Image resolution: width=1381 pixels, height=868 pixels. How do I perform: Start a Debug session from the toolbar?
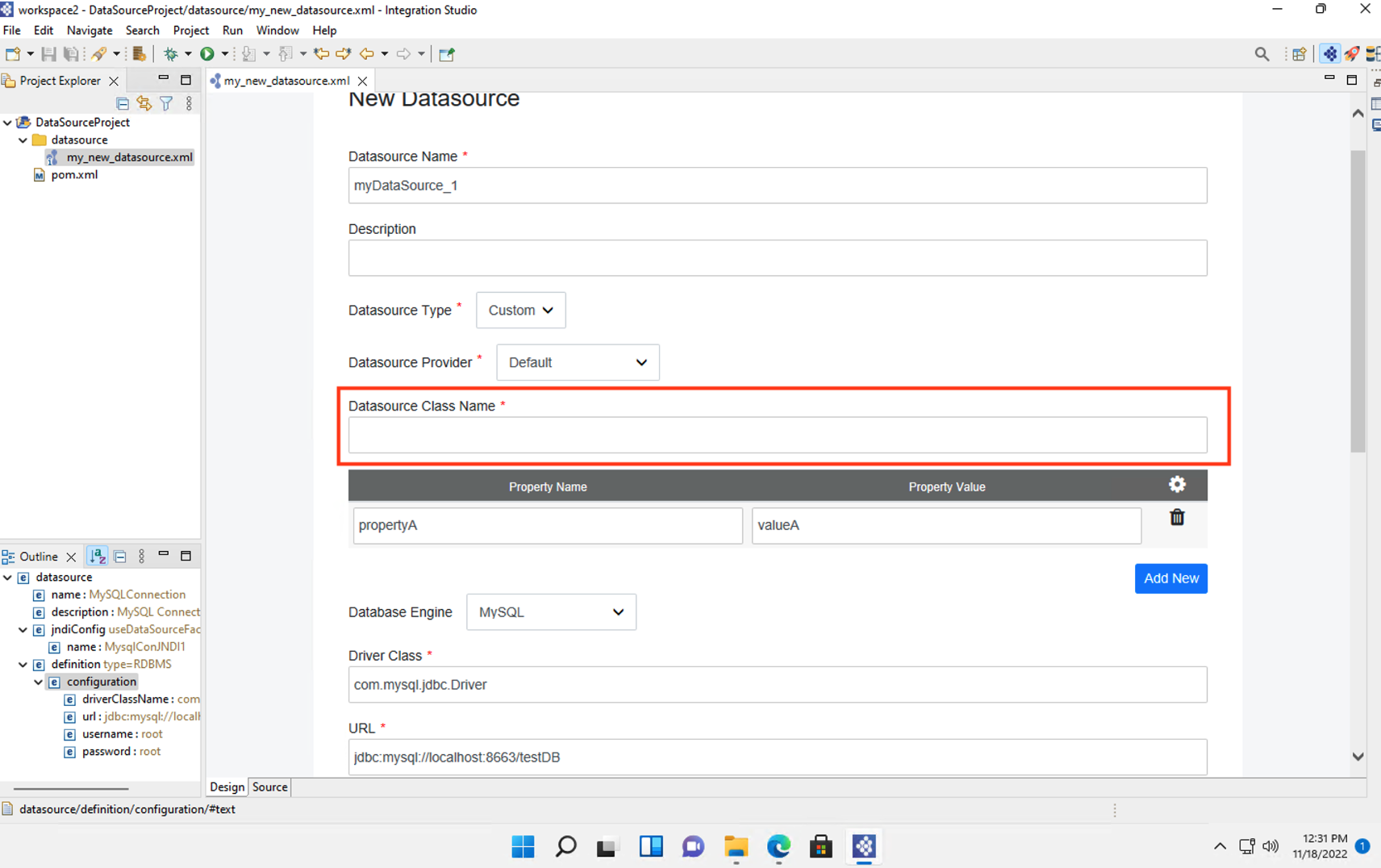click(x=174, y=53)
